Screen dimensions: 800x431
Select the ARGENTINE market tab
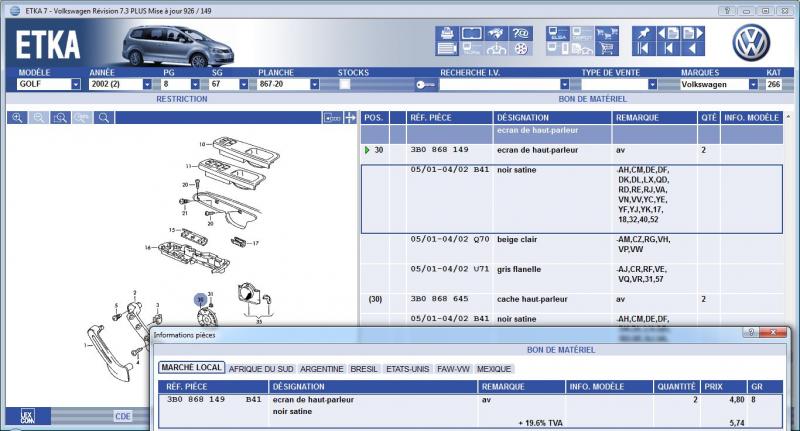tap(321, 369)
